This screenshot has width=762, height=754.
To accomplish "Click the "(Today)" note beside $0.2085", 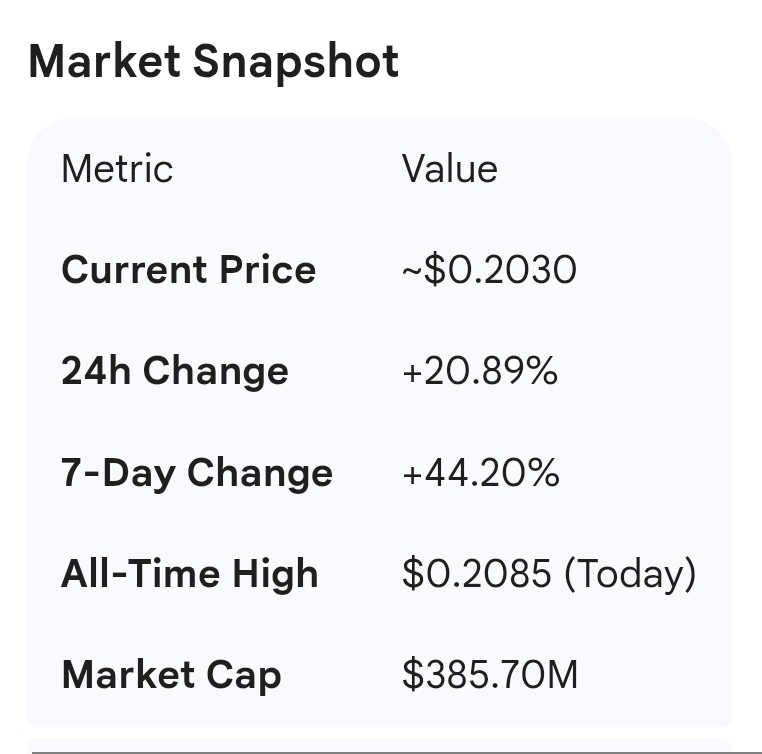I will [630, 574].
